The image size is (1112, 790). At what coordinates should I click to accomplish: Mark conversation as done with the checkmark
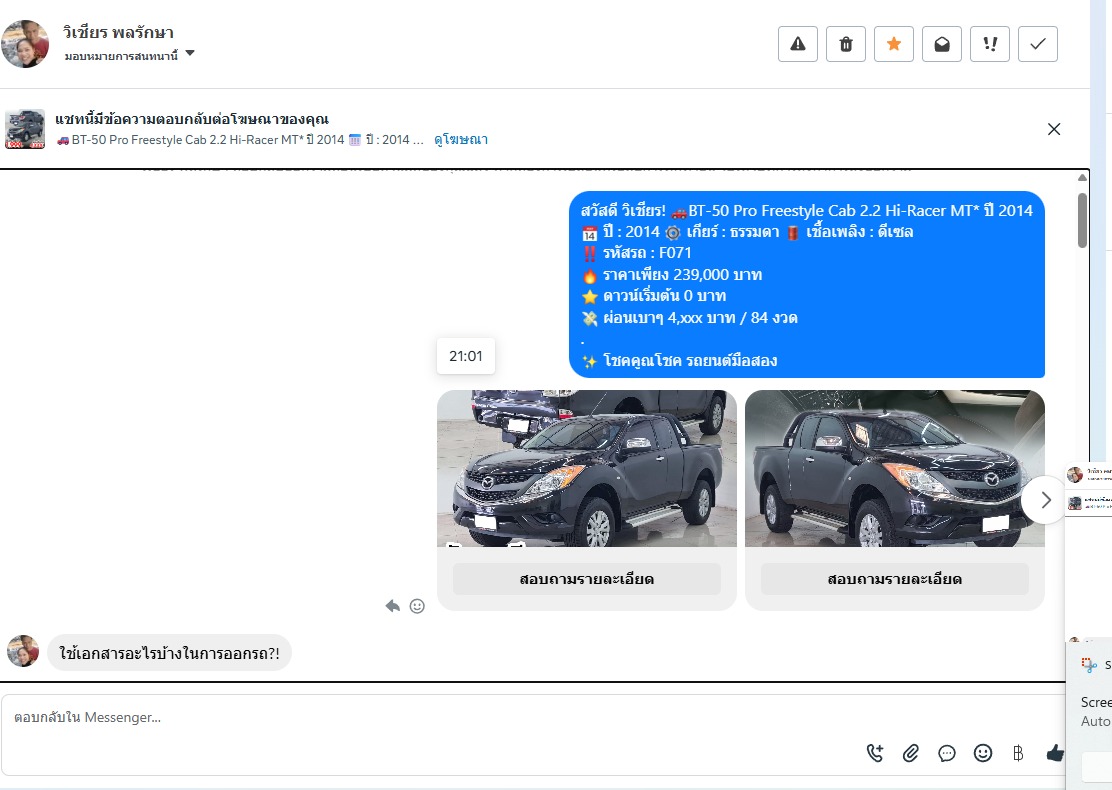click(x=1038, y=44)
